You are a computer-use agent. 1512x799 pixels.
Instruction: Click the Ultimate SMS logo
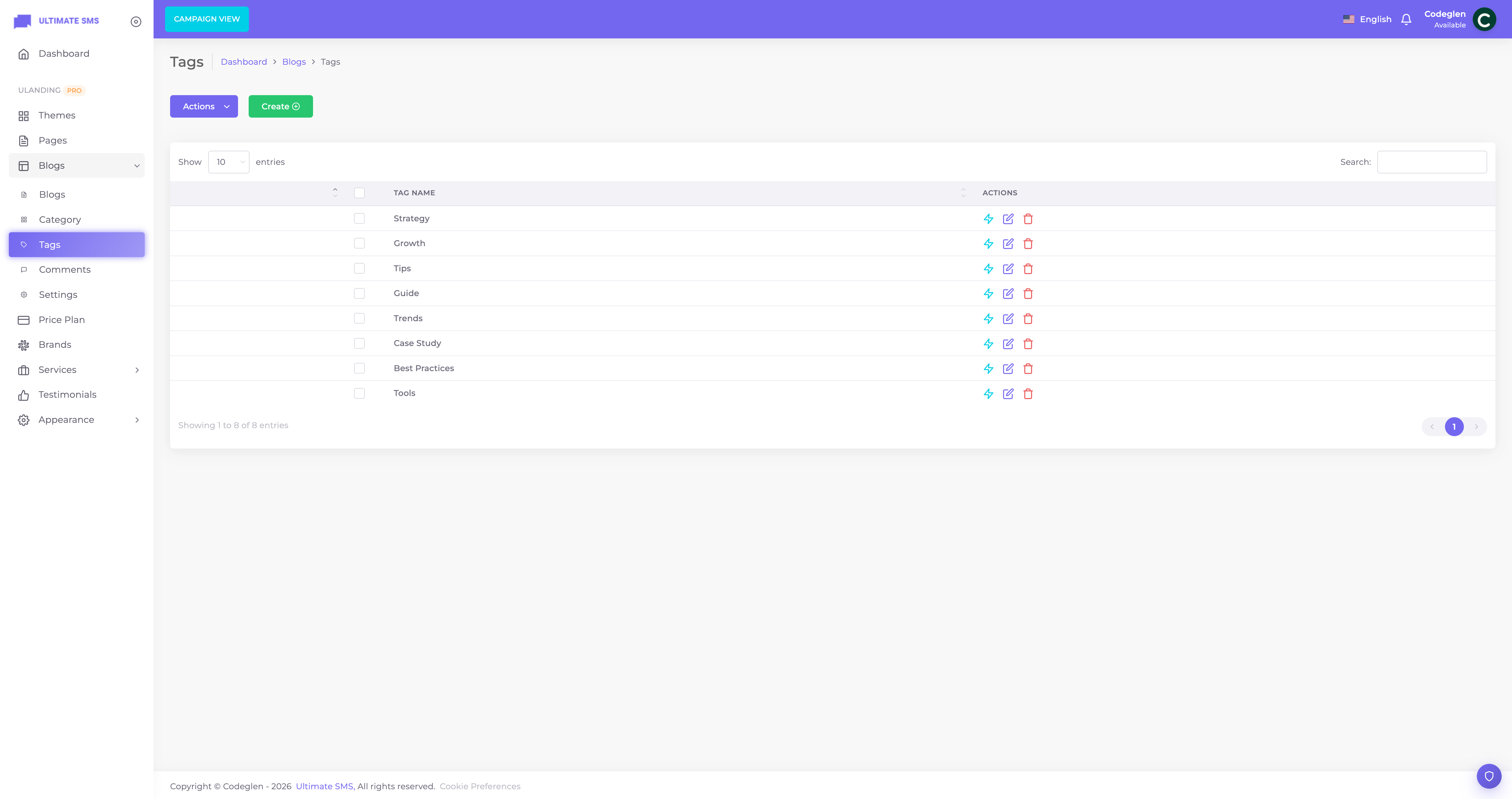click(x=56, y=21)
